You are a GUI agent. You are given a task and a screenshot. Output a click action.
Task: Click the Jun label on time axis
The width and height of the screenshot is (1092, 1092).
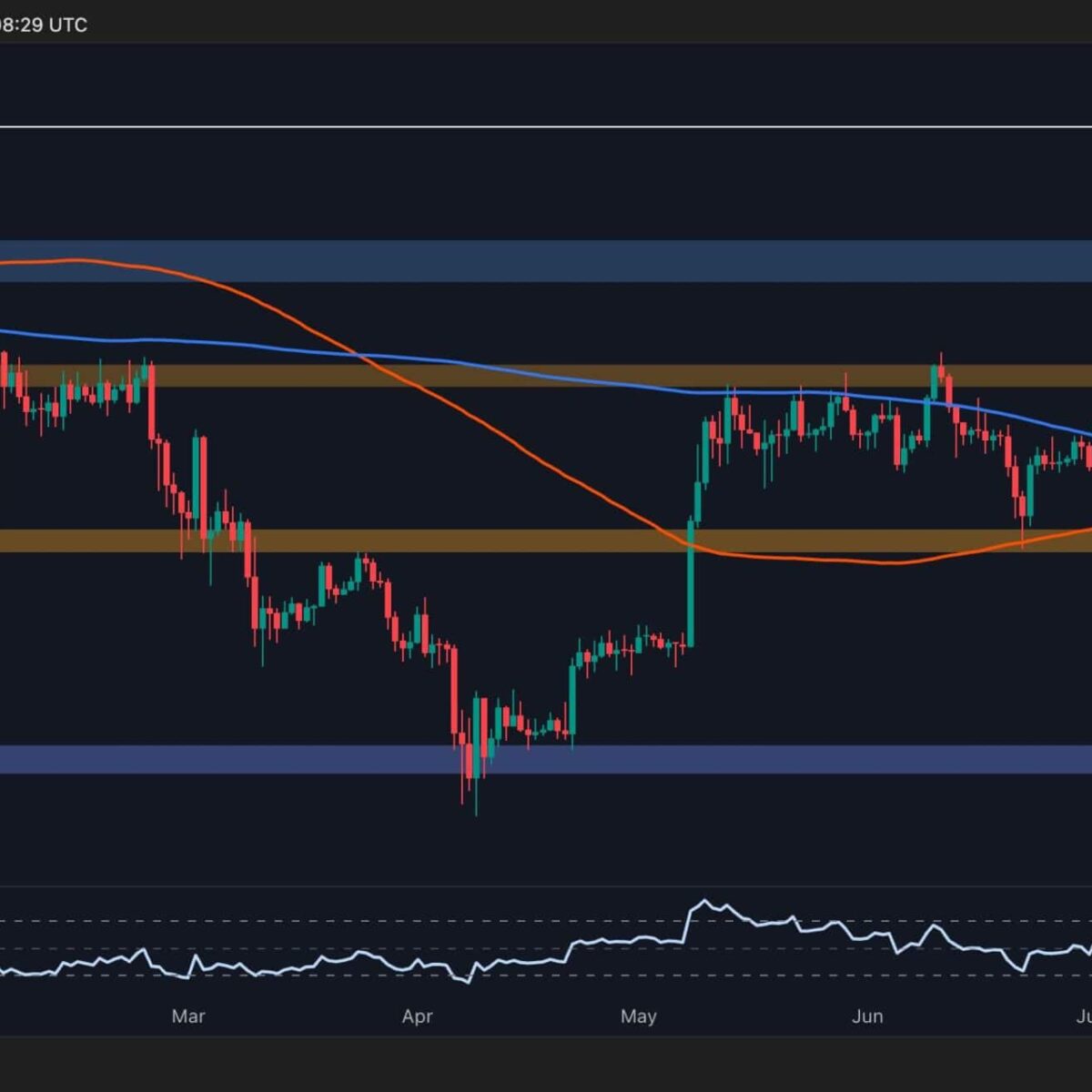click(x=867, y=1016)
